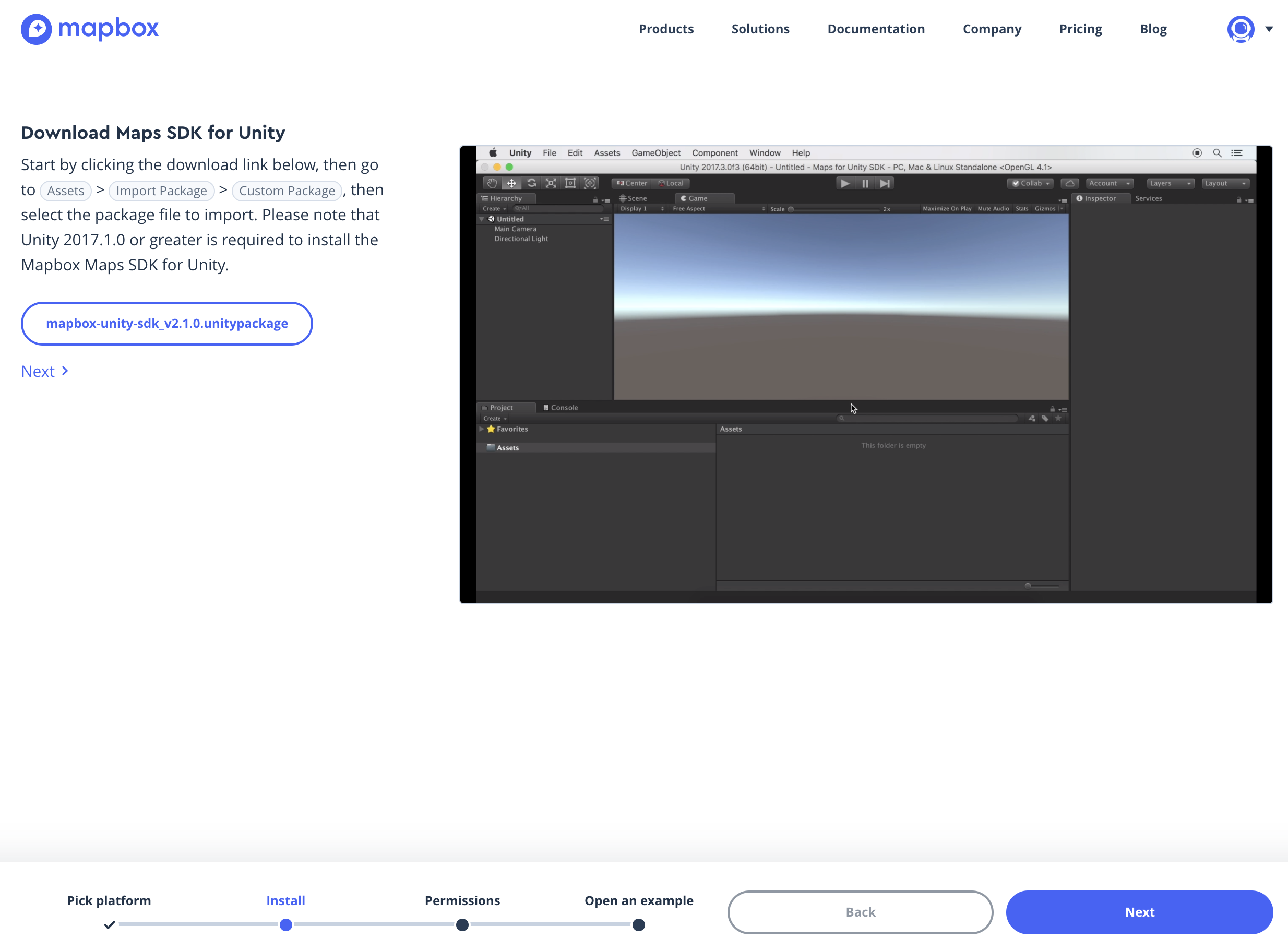The height and width of the screenshot is (950, 1288).
Task: Toggle pivot between Center and Local
Action: 631,183
